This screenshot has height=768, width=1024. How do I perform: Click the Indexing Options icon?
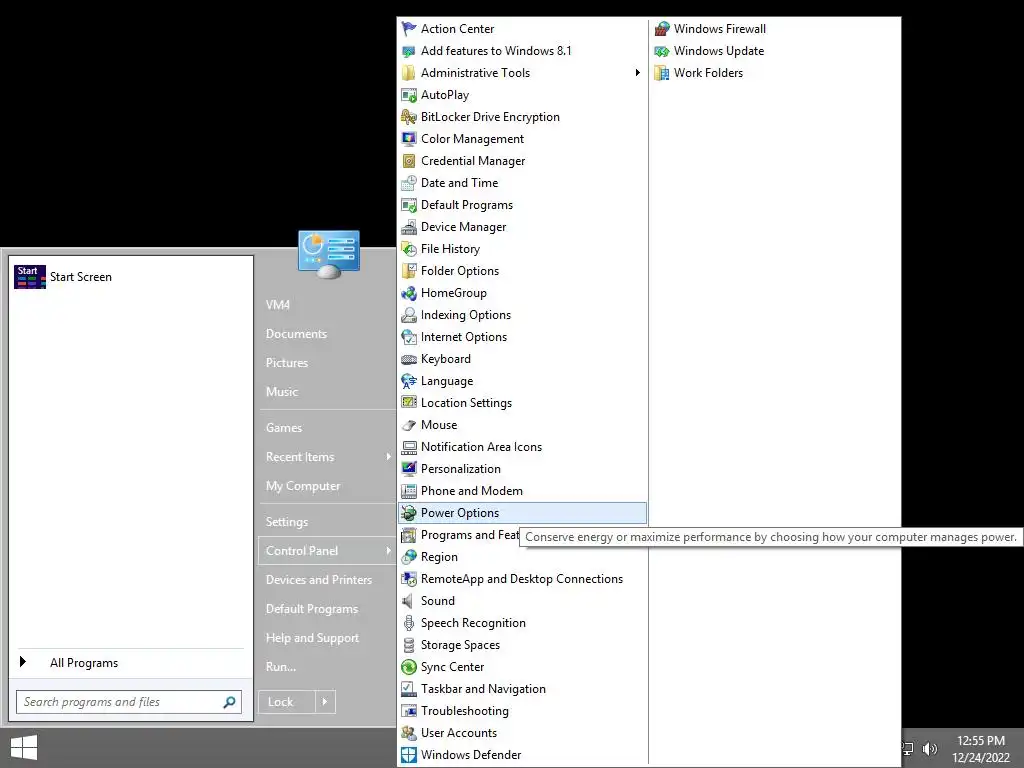tap(409, 315)
